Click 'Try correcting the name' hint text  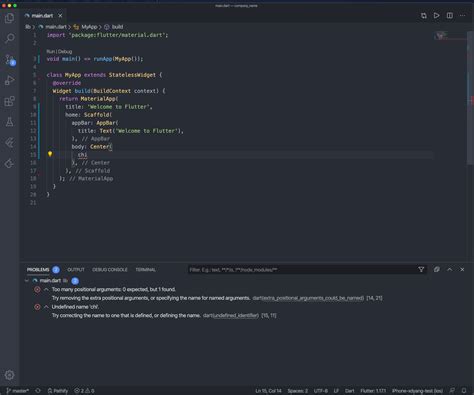point(126,315)
